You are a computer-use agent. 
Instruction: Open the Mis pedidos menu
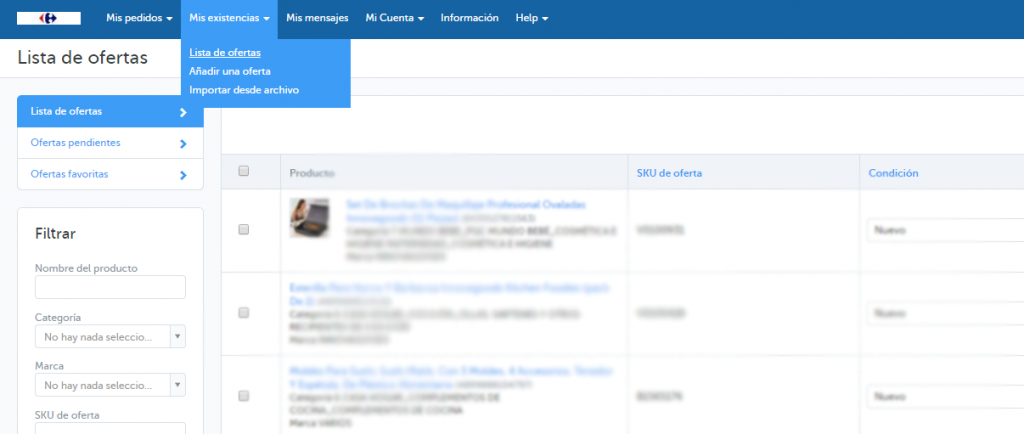point(139,19)
